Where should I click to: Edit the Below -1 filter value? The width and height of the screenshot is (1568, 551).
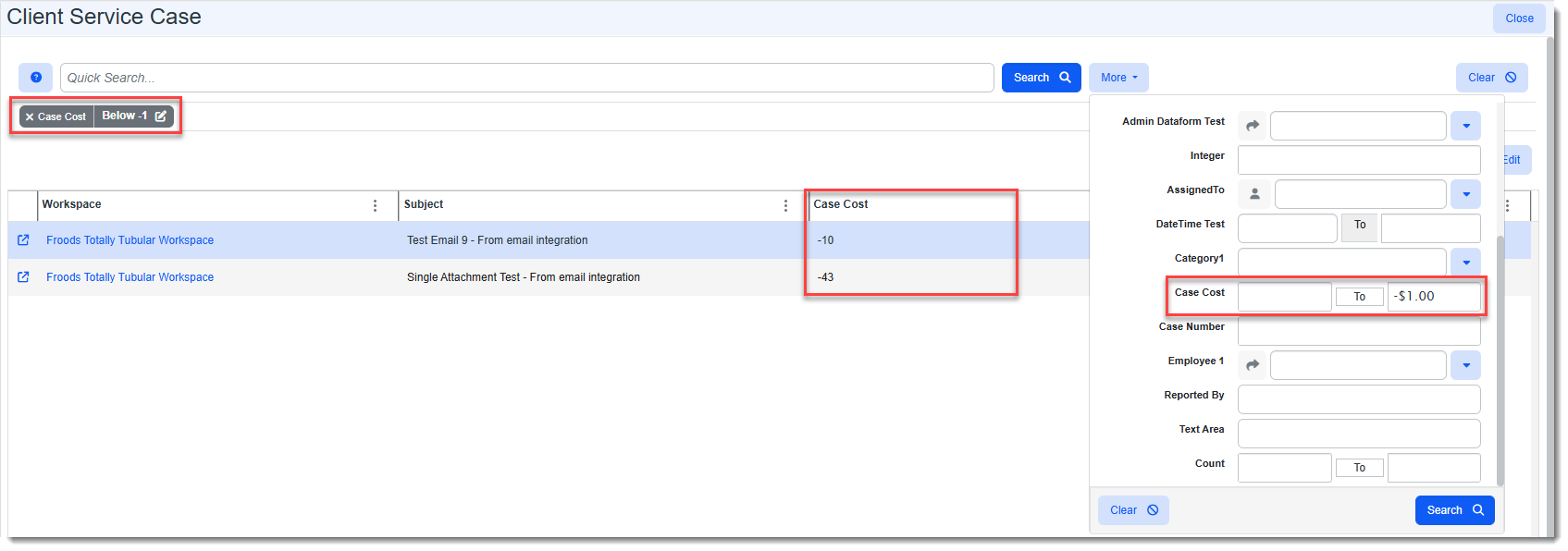pyautogui.click(x=160, y=116)
